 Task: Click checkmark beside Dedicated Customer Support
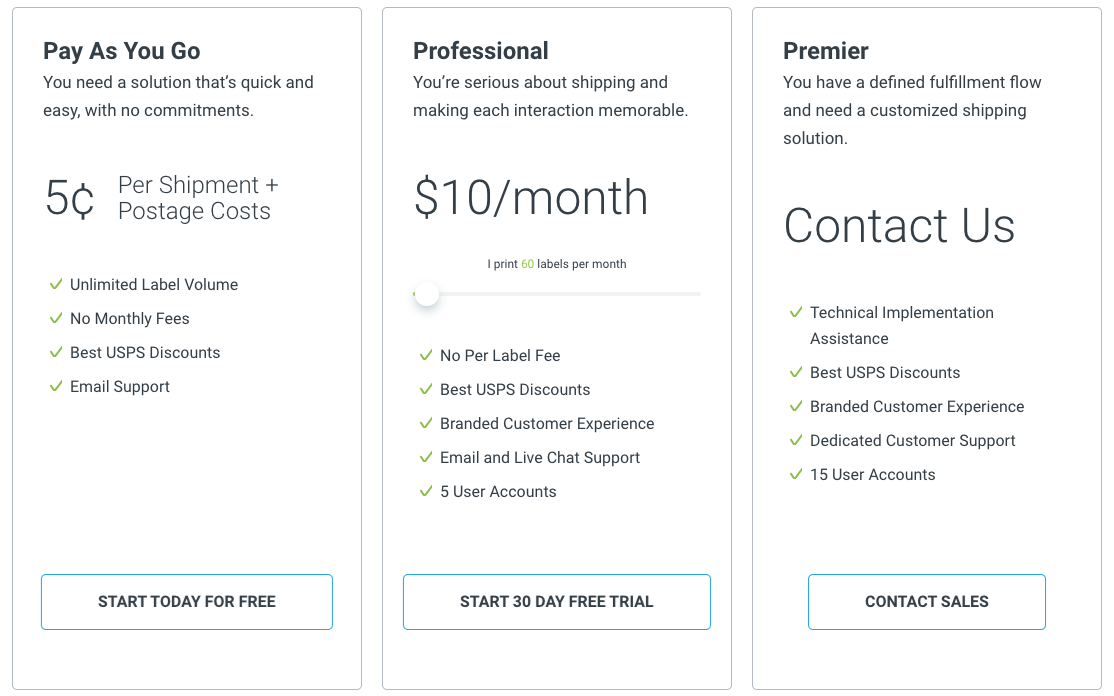(796, 441)
